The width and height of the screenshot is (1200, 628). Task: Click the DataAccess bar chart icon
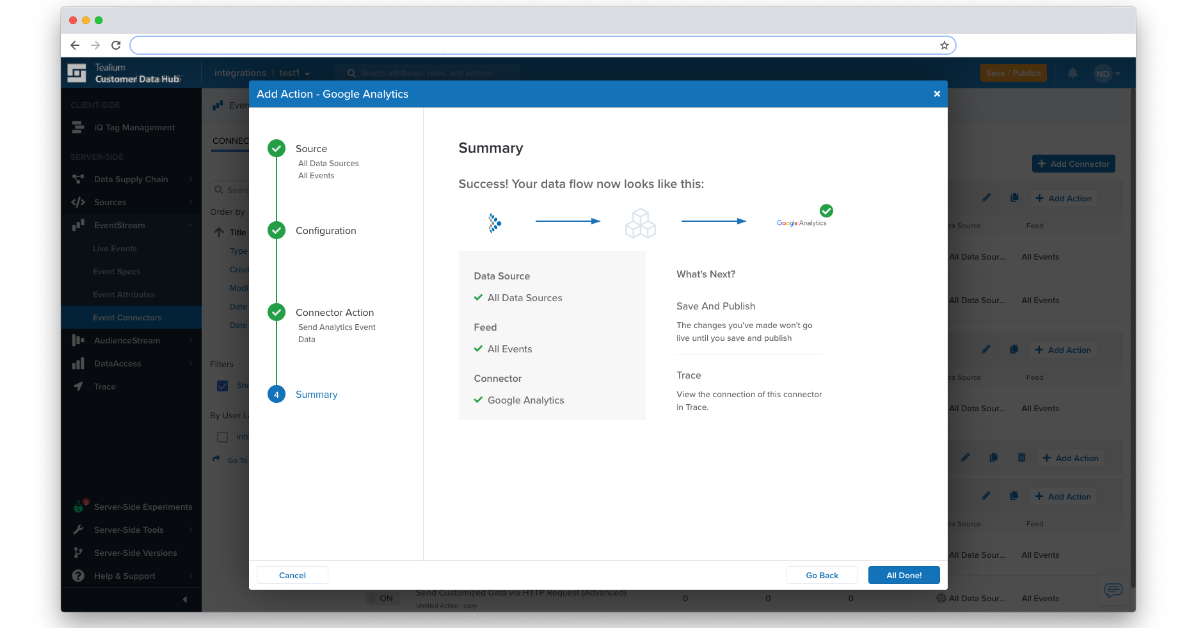pyautogui.click(x=78, y=363)
